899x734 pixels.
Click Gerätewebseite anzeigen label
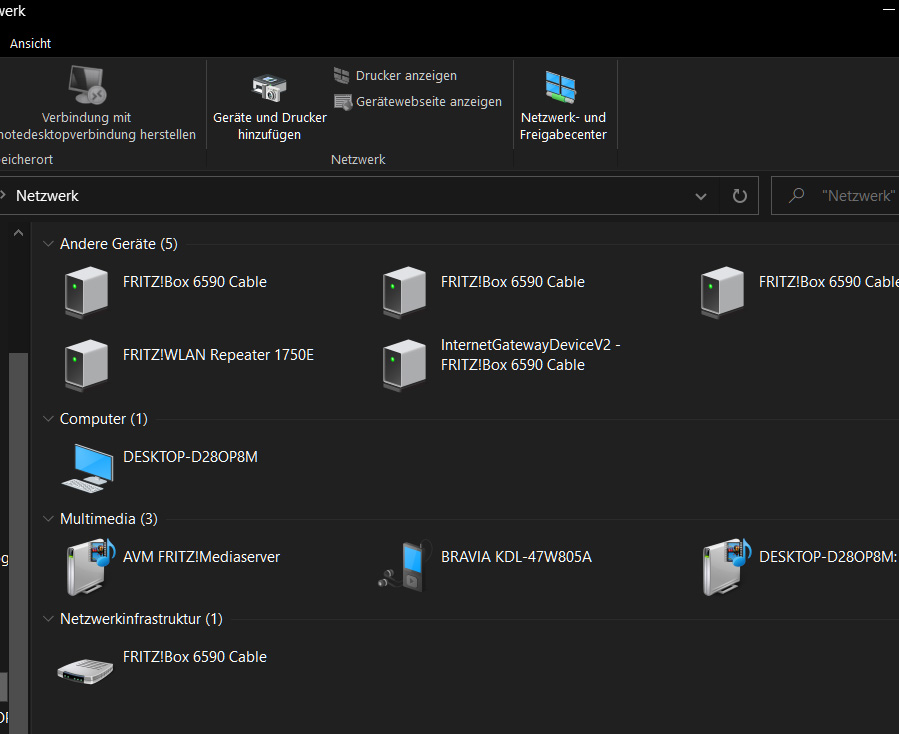[x=428, y=101]
